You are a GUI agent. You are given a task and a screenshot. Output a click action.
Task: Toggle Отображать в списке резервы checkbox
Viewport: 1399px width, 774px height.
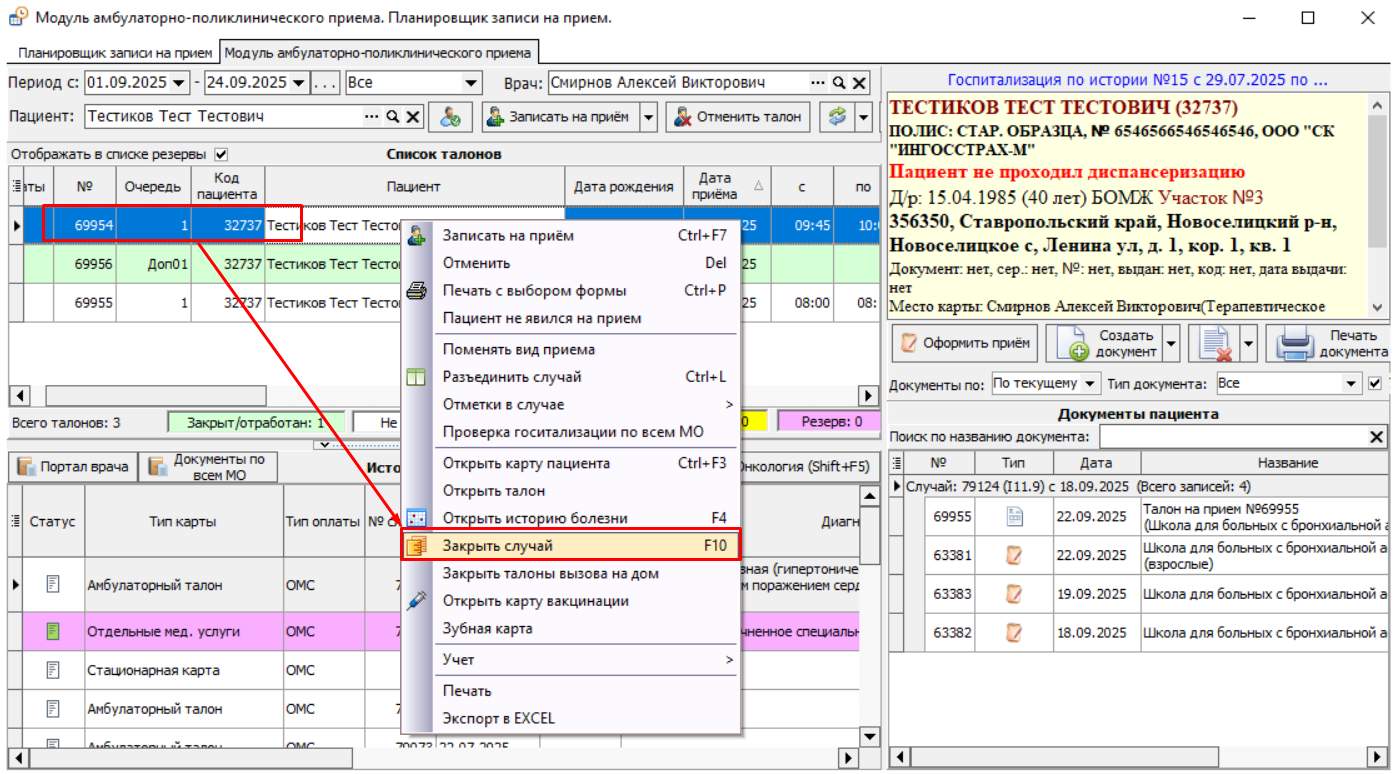[x=221, y=155]
